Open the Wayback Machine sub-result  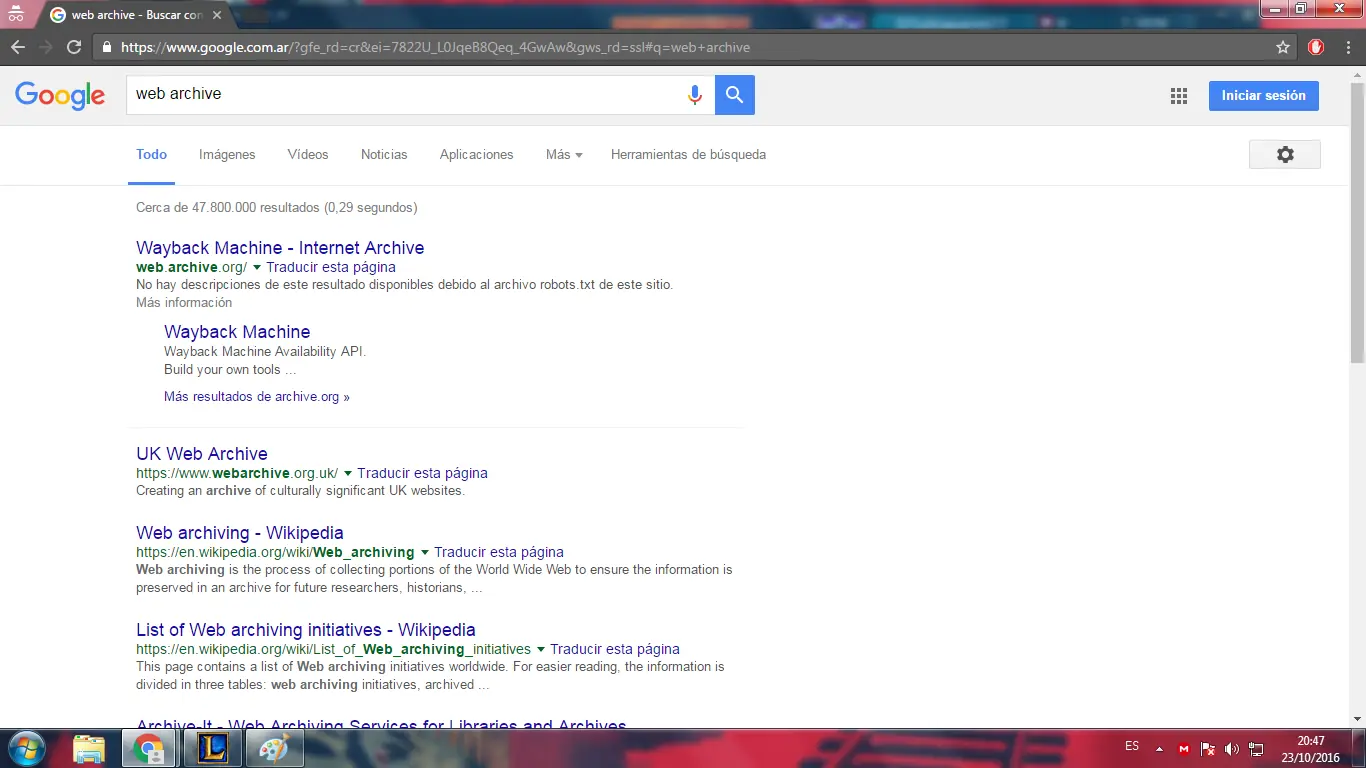(x=237, y=332)
